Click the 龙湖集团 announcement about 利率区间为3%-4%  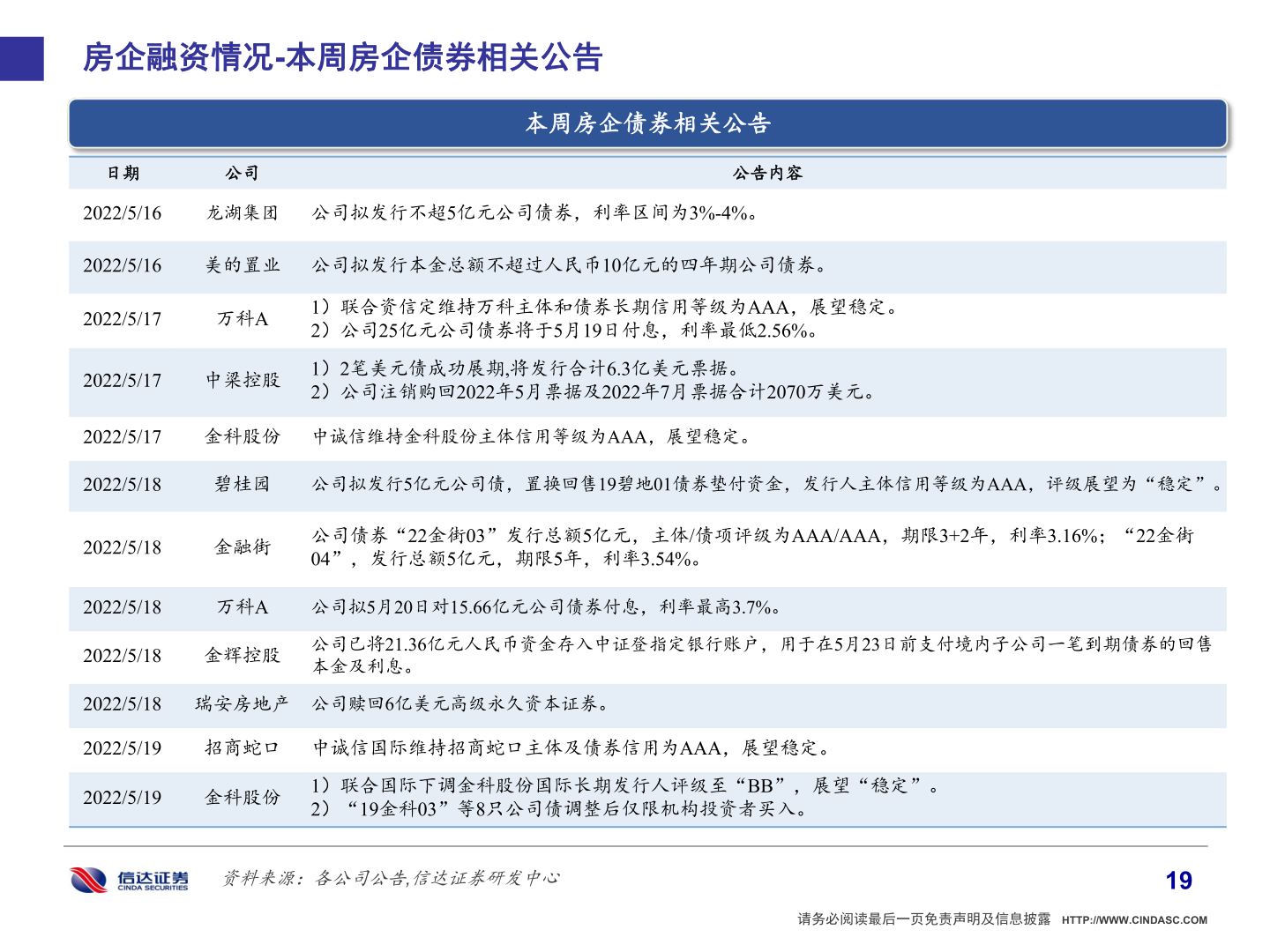(534, 212)
